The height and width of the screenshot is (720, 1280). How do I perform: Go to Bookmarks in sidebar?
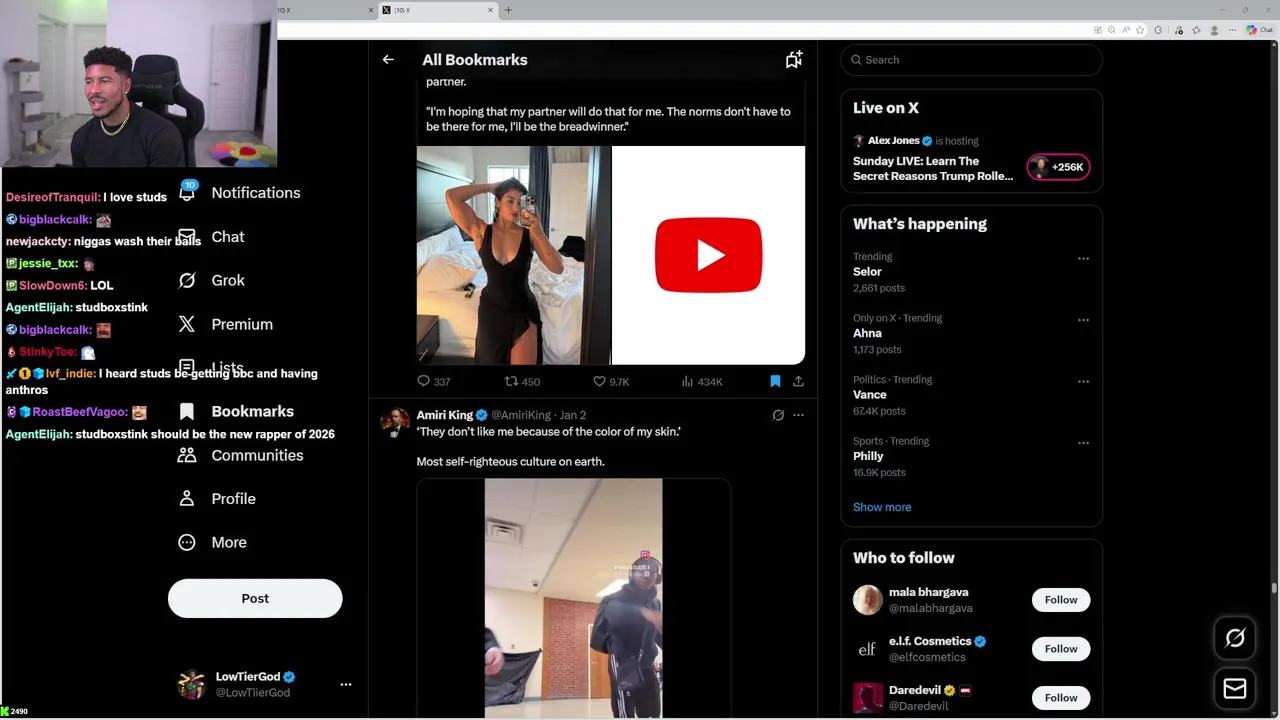[x=252, y=411]
